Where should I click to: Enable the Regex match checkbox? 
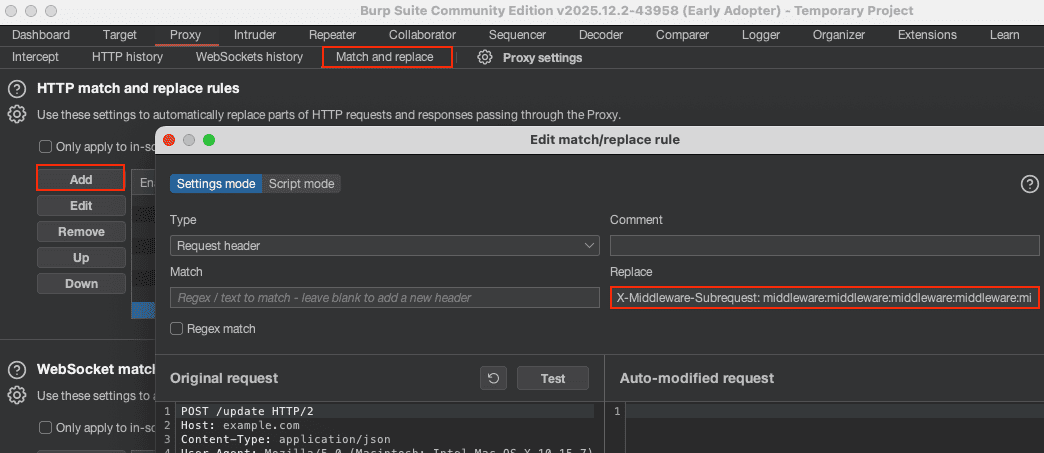[x=177, y=329]
